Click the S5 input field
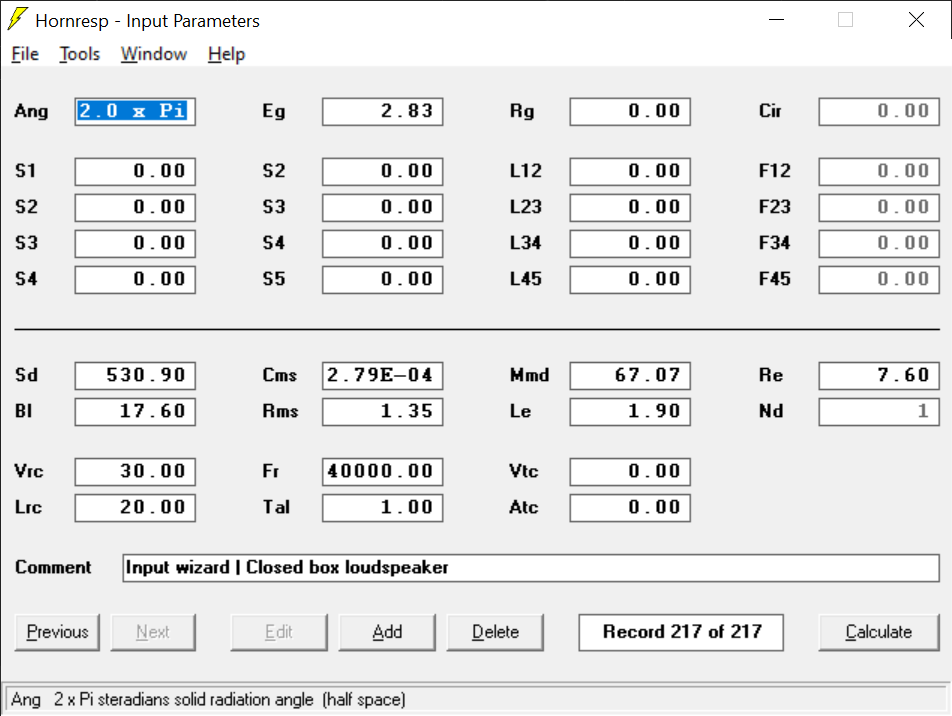 click(382, 280)
